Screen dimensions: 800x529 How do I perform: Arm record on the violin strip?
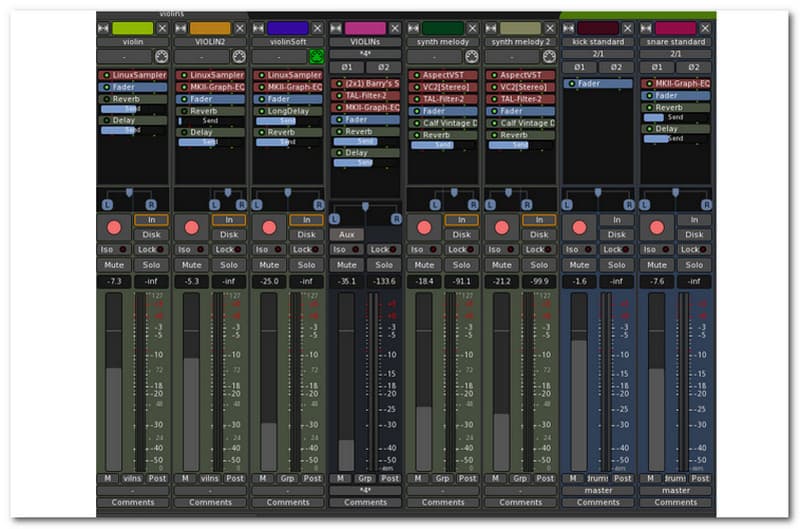click(x=114, y=228)
